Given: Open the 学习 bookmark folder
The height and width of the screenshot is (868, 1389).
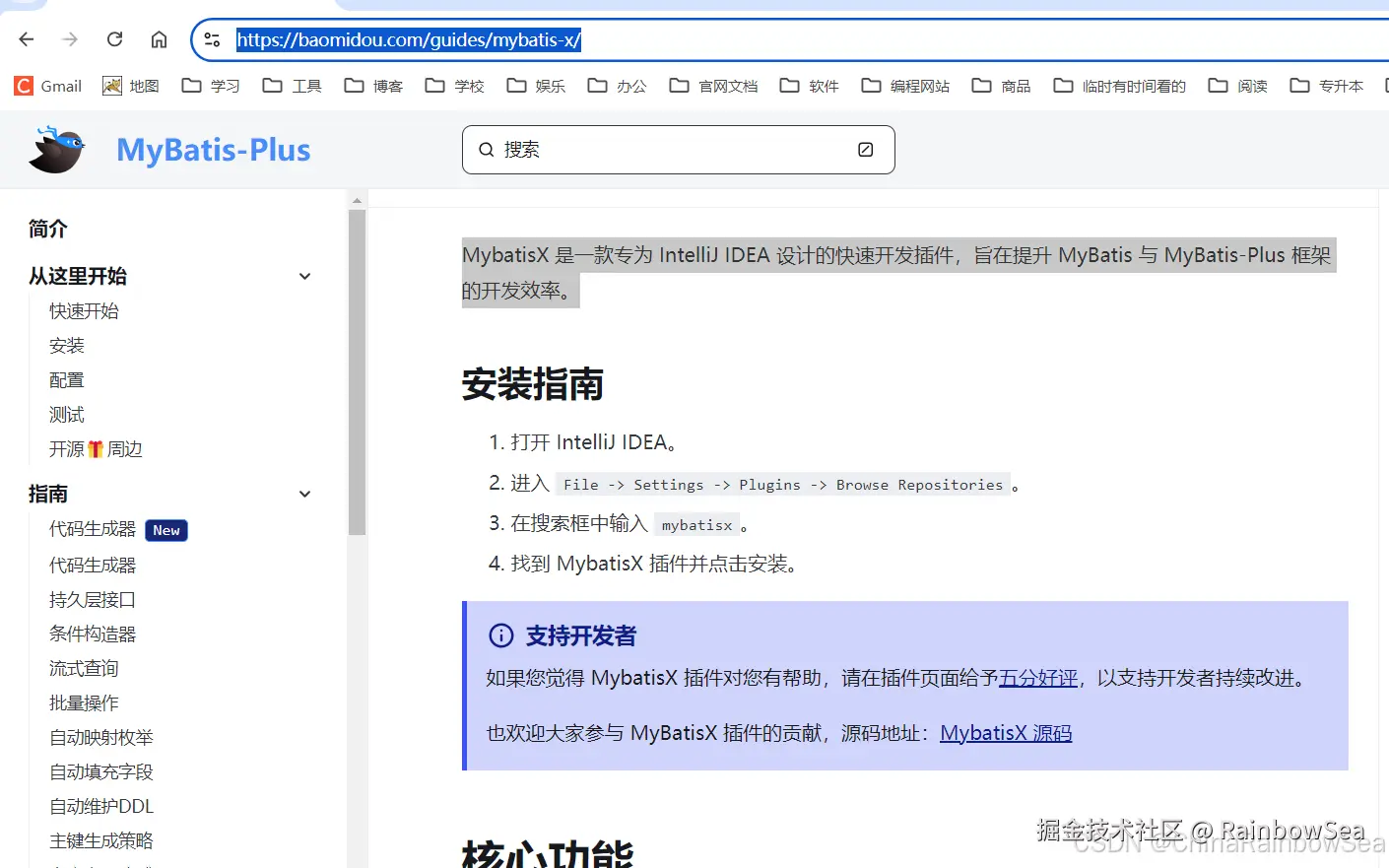Looking at the screenshot, I should pyautogui.click(x=211, y=86).
